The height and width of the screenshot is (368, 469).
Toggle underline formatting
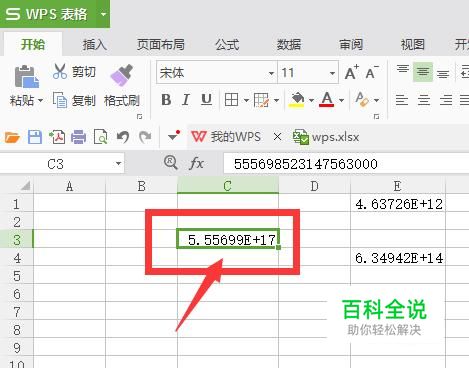click(206, 100)
